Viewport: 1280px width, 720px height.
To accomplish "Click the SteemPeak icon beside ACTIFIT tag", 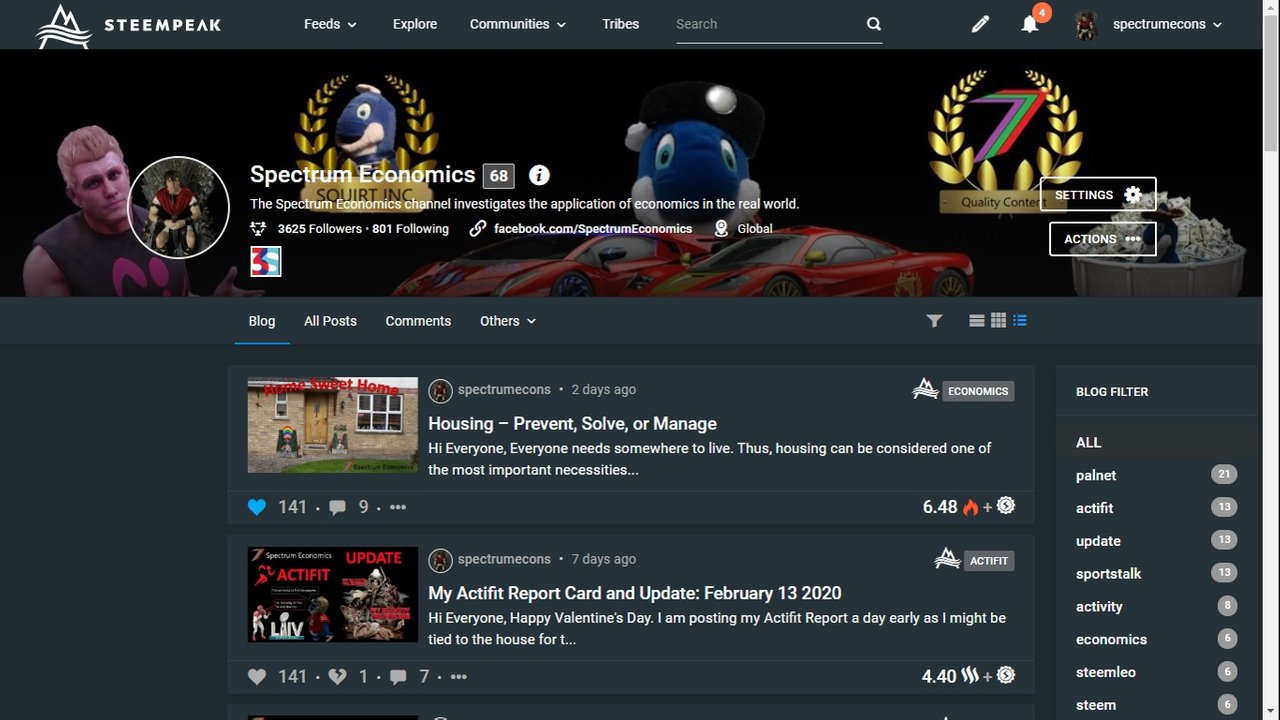I will [x=947, y=559].
